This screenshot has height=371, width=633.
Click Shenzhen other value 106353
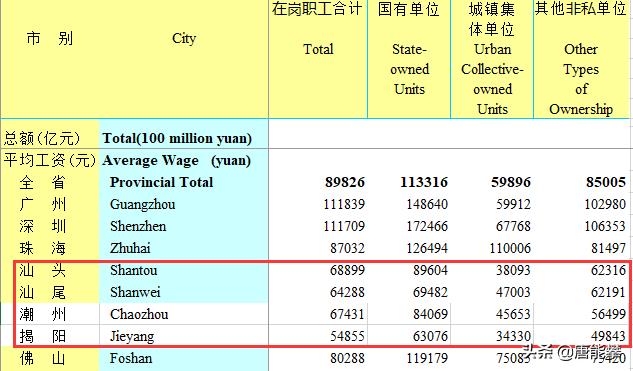pos(605,226)
